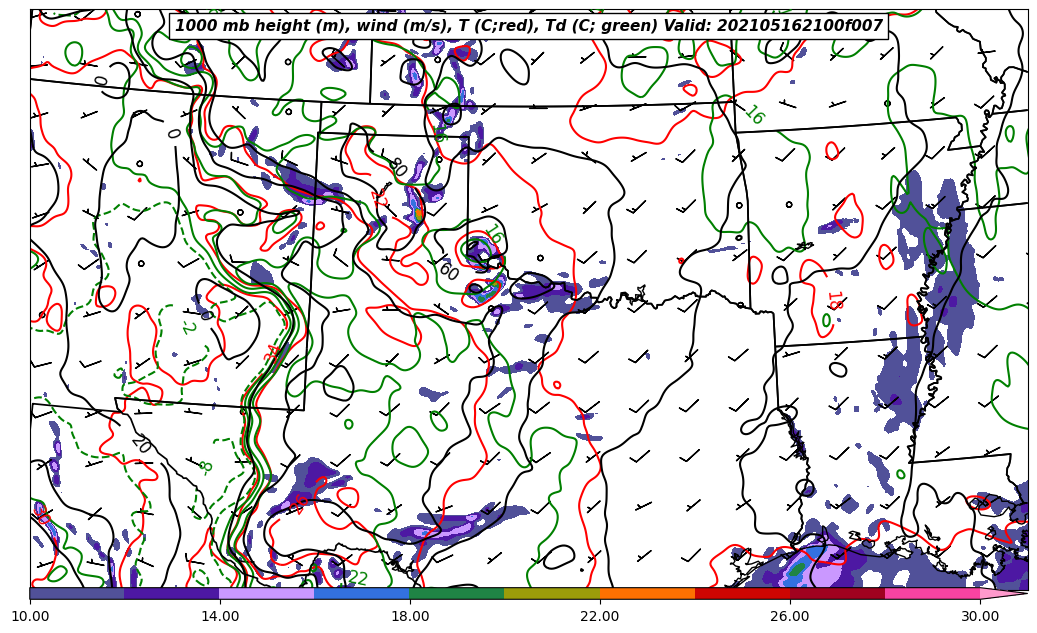
Task: Select the hot pink 28–30 colorbar segment
Action: tap(932, 593)
